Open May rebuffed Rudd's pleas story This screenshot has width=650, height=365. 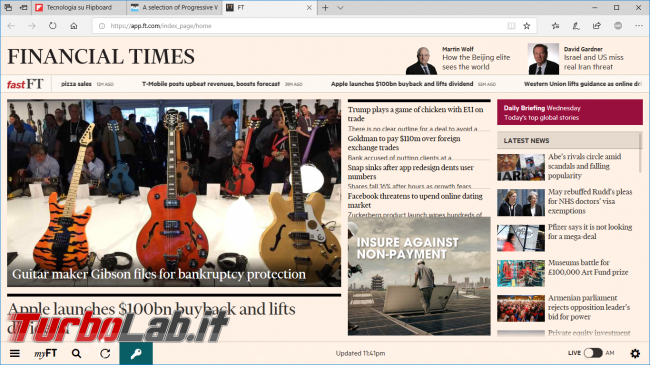coord(590,201)
